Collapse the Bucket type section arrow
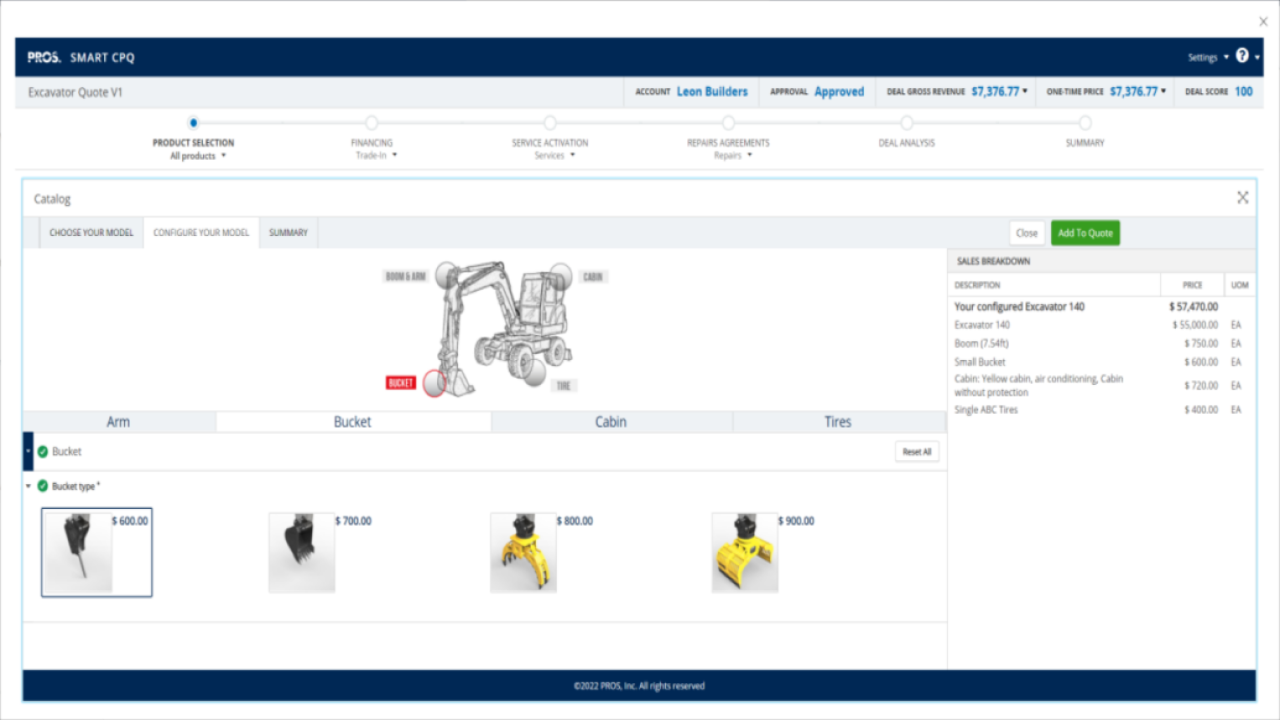Viewport: 1280px width, 720px height. [28, 486]
